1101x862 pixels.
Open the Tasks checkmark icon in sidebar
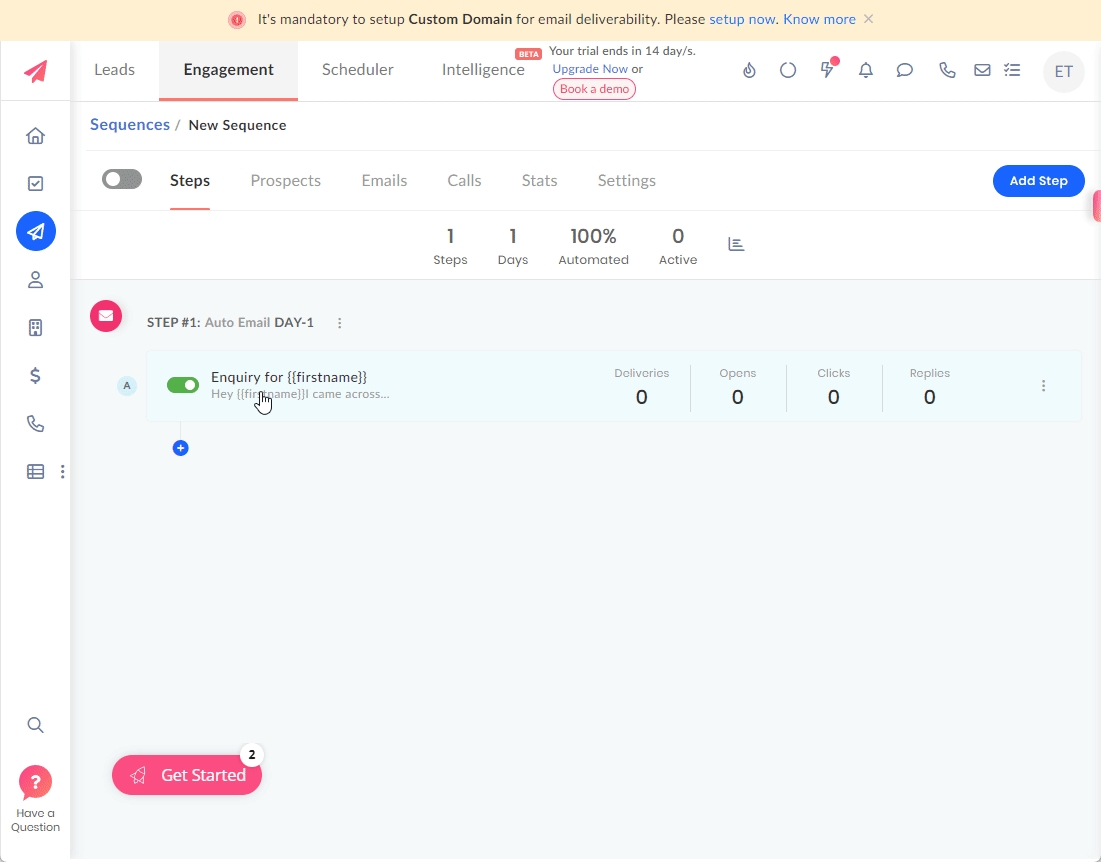(35, 184)
